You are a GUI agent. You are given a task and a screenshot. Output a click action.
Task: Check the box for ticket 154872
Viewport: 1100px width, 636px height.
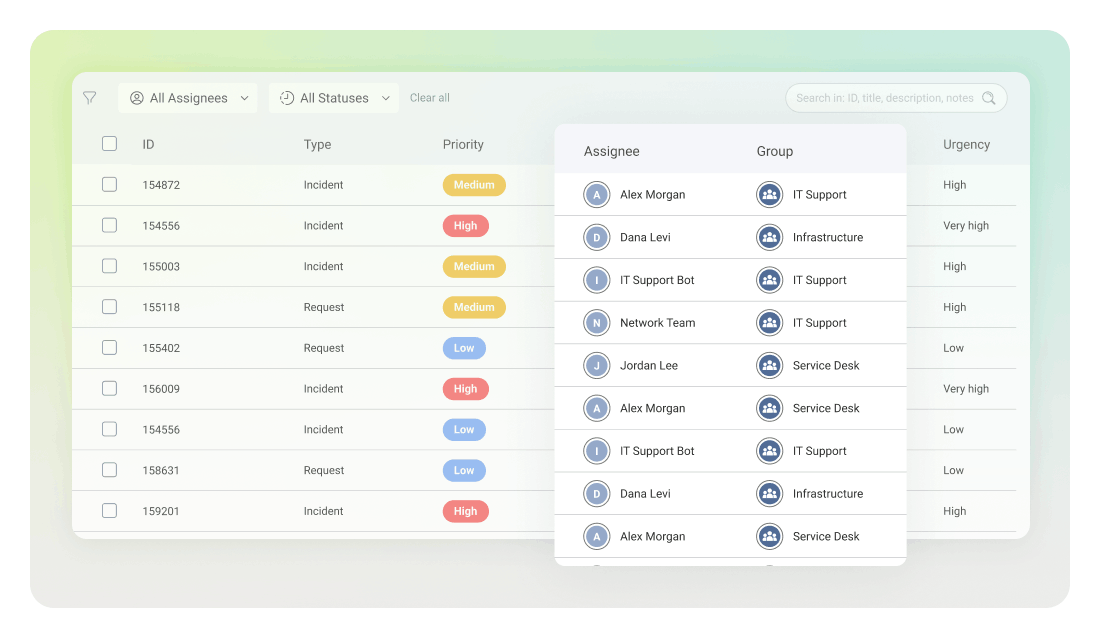coord(110,185)
